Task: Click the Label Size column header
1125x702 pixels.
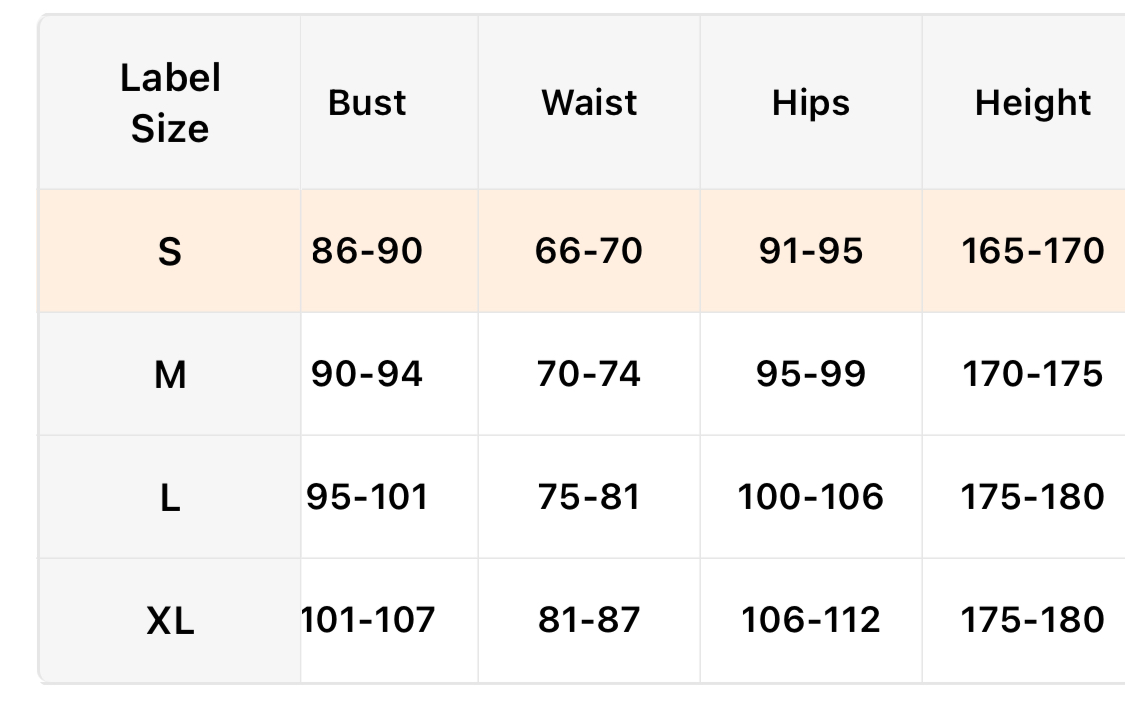Action: point(170,103)
